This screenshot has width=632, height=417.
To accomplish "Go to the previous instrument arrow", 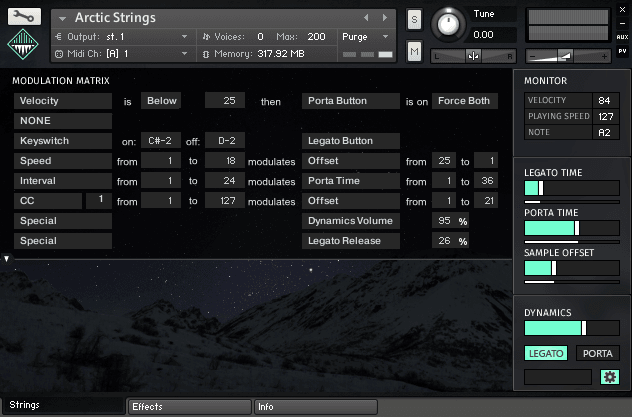I will point(366,18).
